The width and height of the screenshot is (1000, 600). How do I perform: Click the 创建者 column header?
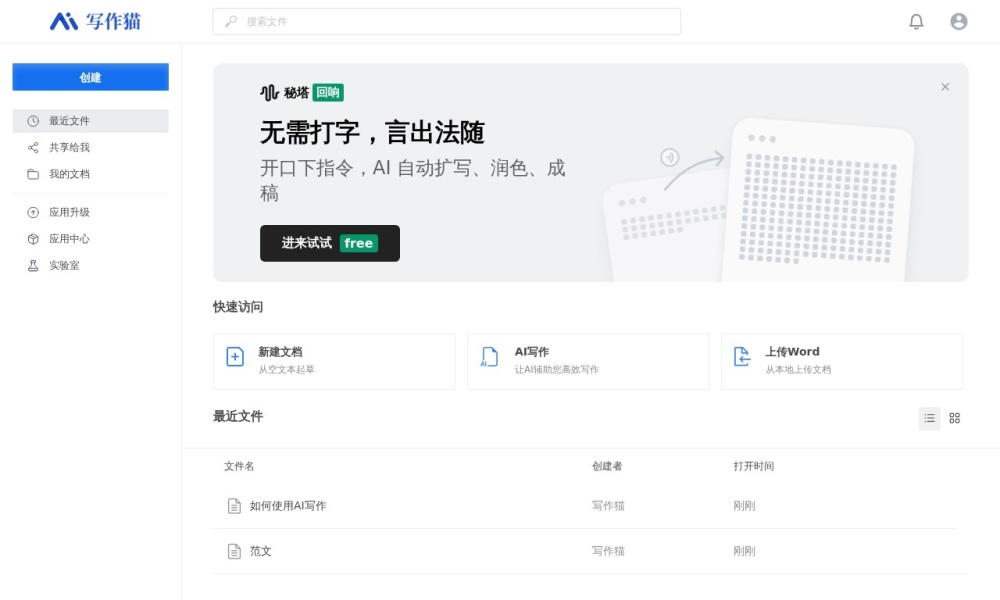(x=607, y=466)
